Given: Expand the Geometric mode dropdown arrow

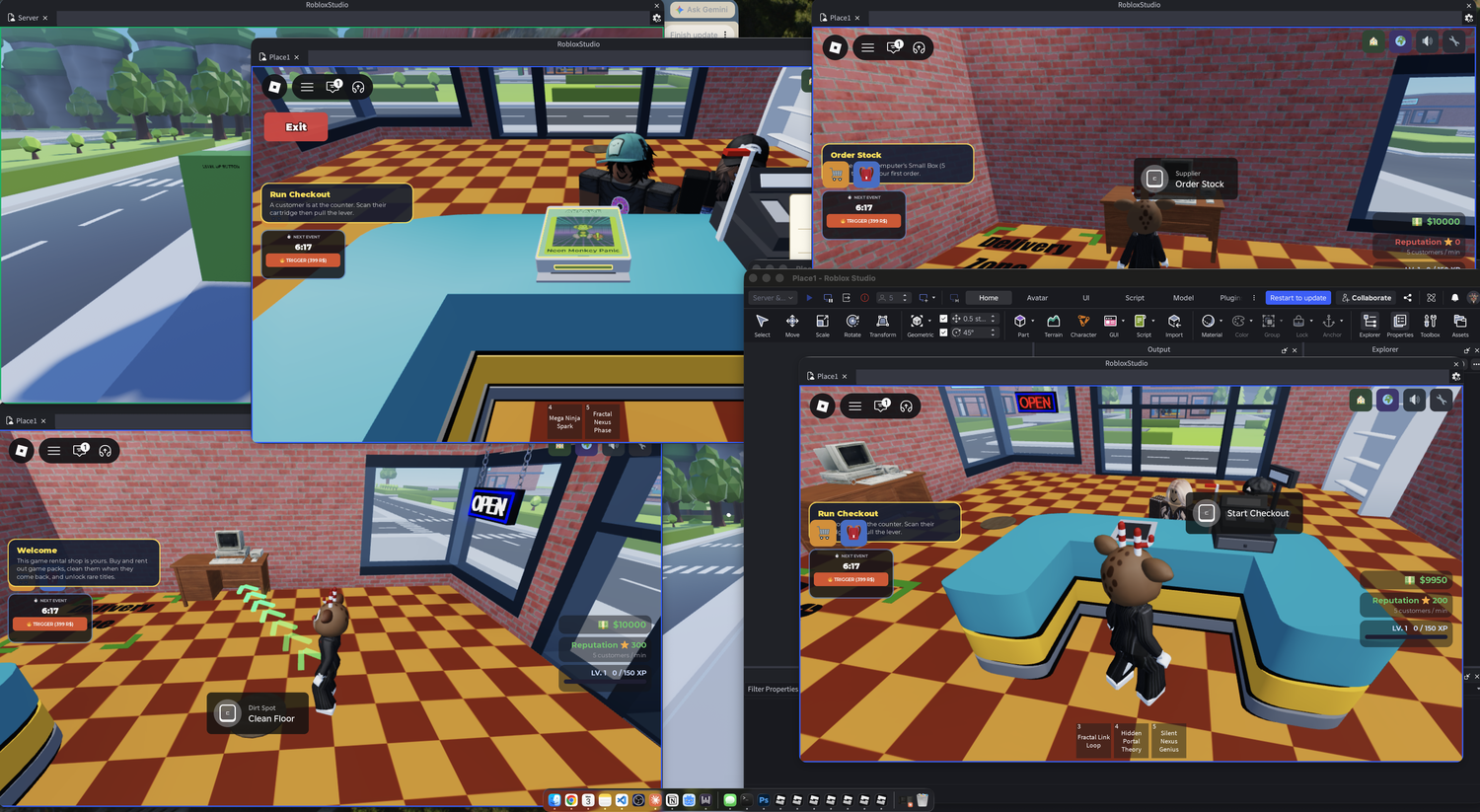Looking at the screenshot, I should click(x=929, y=321).
